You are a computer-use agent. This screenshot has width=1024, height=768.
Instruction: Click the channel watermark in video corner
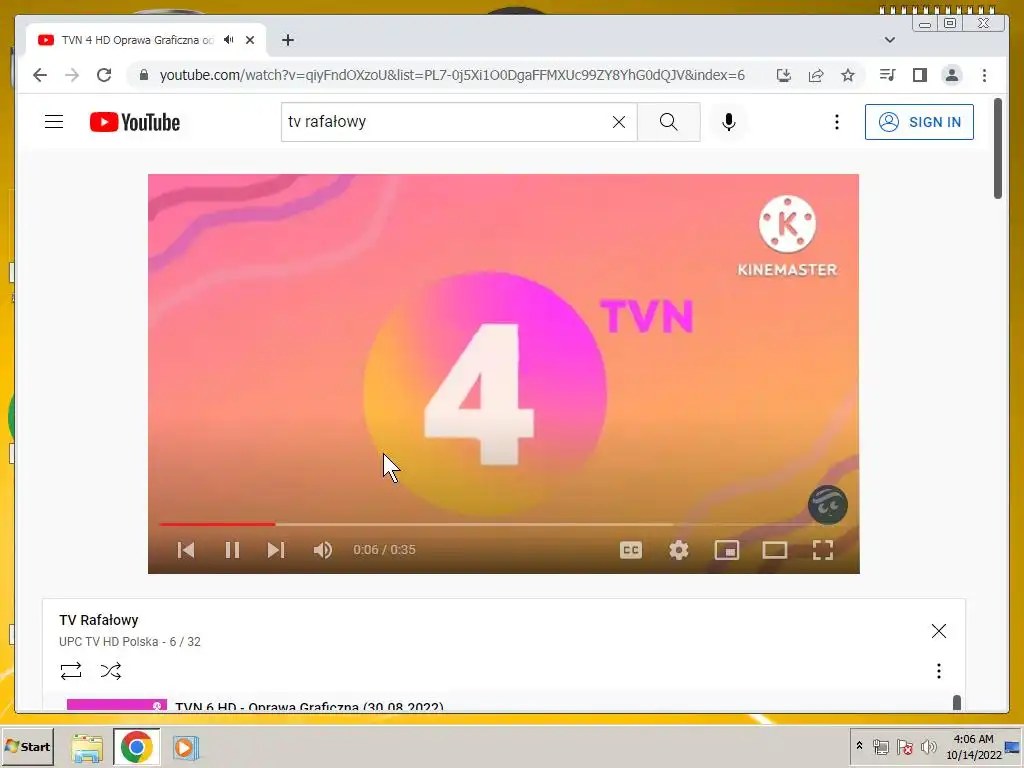pos(828,505)
